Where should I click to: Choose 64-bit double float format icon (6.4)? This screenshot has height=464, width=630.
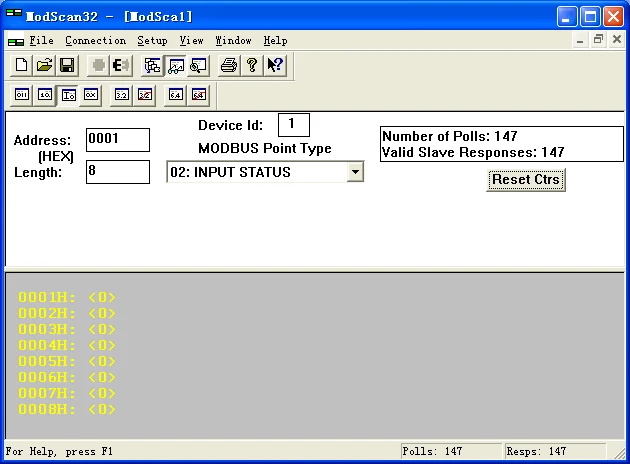pos(176,95)
